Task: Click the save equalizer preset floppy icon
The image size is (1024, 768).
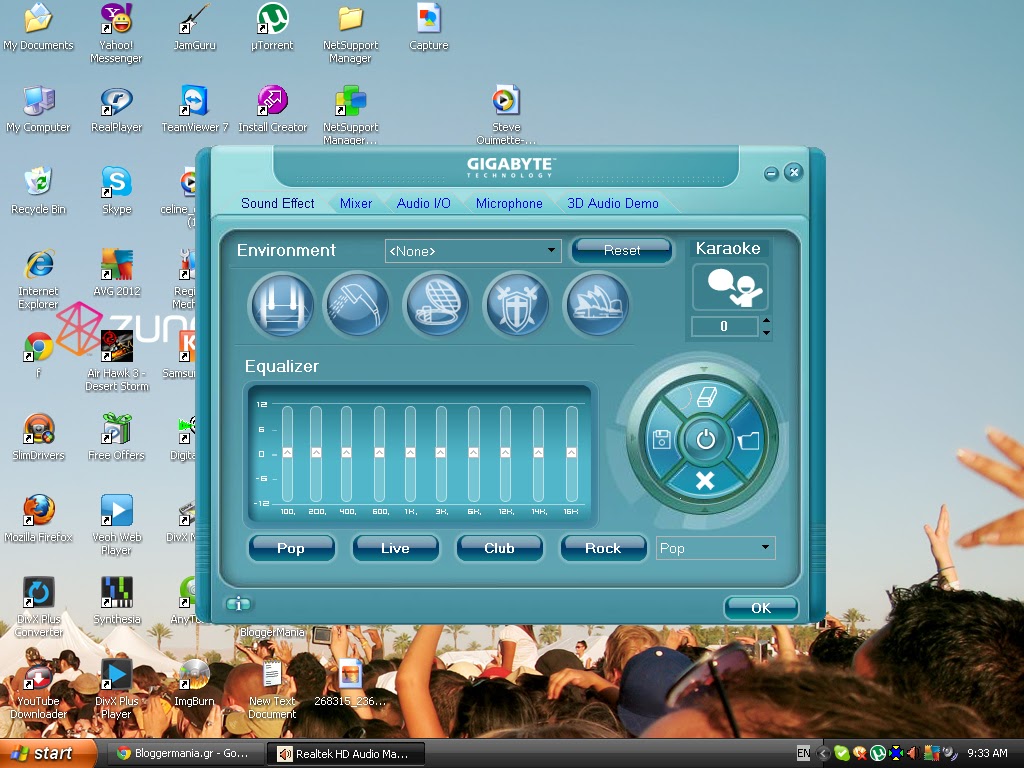Action: 661,440
